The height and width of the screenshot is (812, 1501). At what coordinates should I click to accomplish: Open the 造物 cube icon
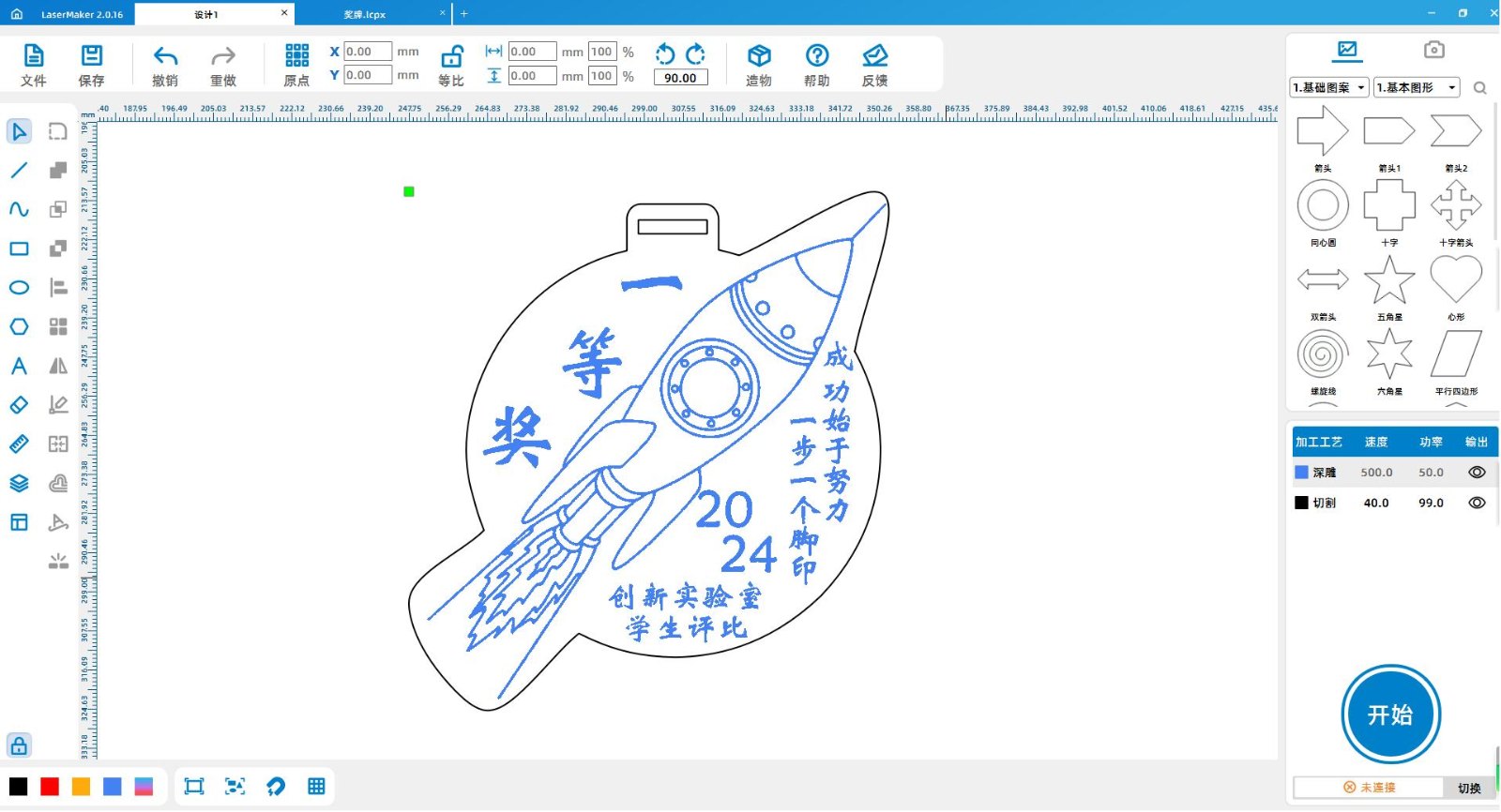pyautogui.click(x=759, y=56)
